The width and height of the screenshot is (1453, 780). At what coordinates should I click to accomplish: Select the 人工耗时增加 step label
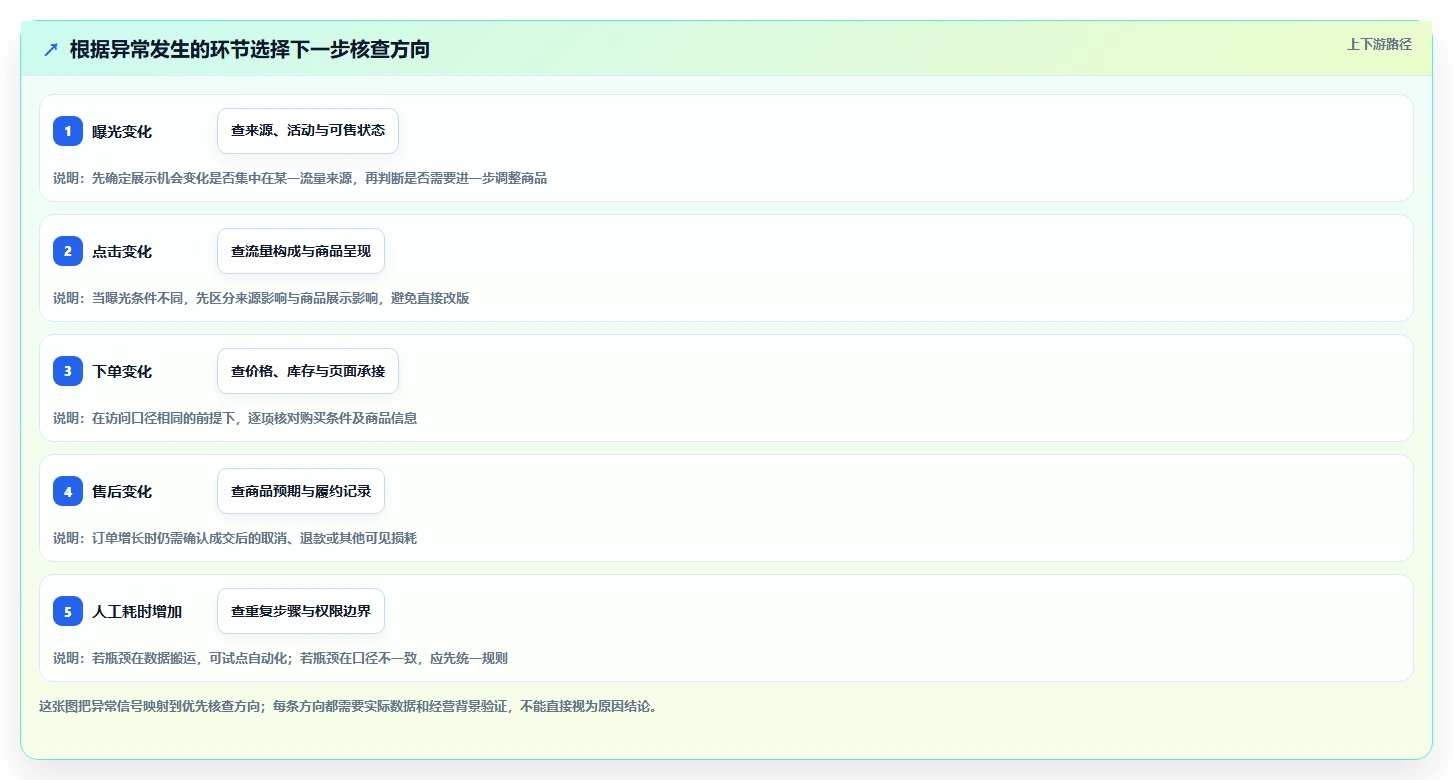coord(137,612)
